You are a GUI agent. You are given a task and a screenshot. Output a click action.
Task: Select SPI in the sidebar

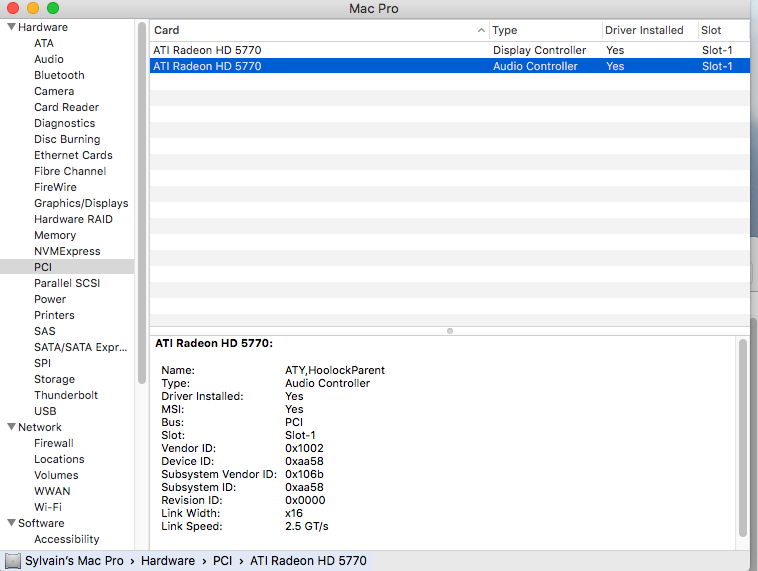(x=42, y=363)
